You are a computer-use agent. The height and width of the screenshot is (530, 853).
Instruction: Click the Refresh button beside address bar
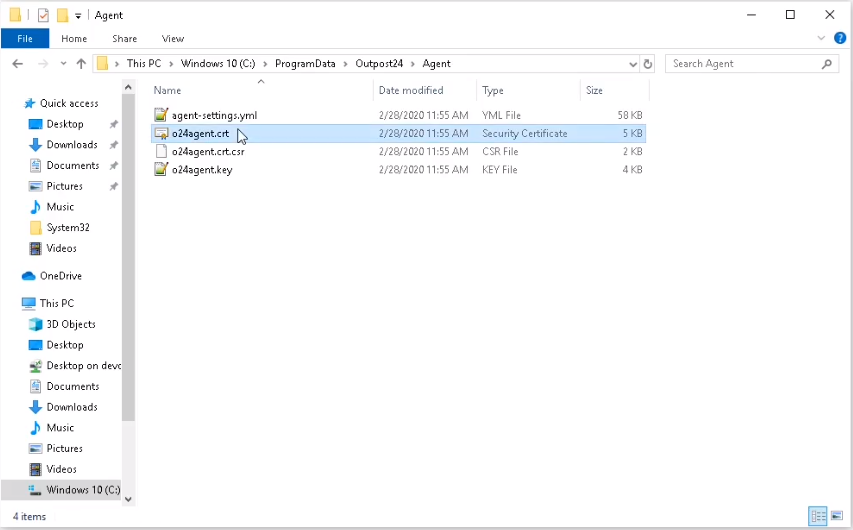pos(648,64)
